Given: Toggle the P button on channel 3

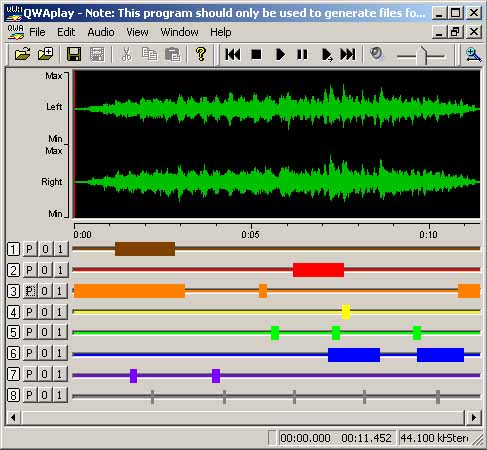Looking at the screenshot, I should click(x=30, y=291).
